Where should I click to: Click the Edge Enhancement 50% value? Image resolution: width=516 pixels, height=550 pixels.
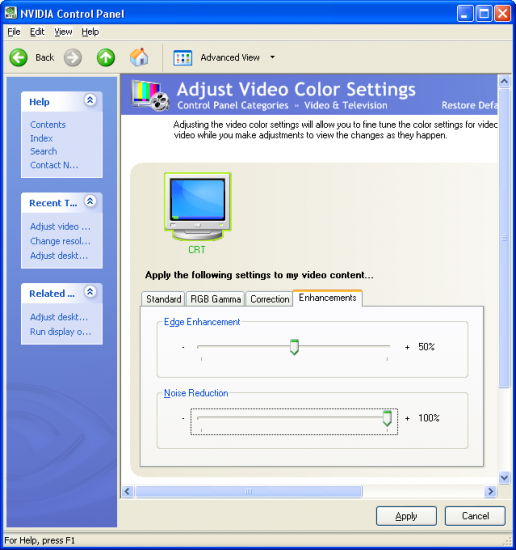(x=426, y=347)
